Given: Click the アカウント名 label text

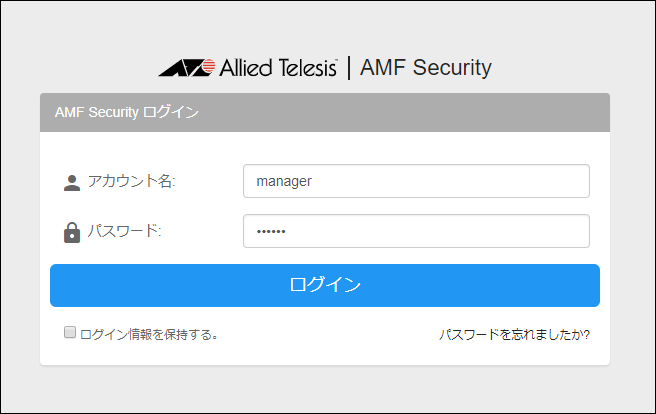Looking at the screenshot, I should click(131, 181).
